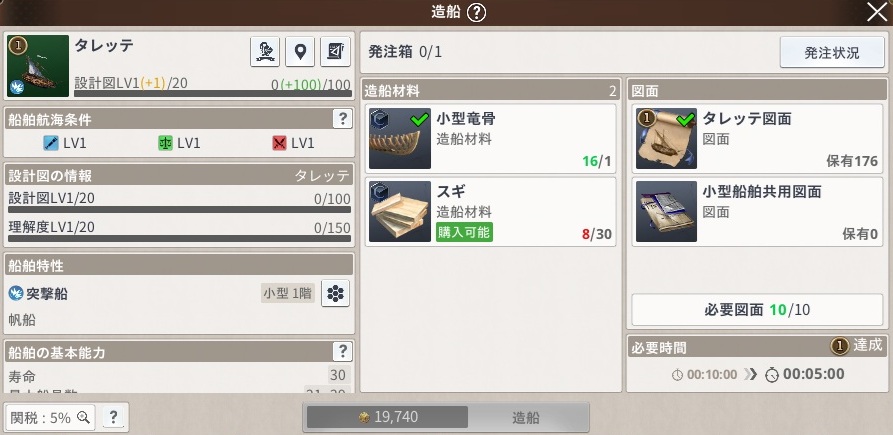
Task: Close the 造船 window with X
Action: (x=877, y=12)
